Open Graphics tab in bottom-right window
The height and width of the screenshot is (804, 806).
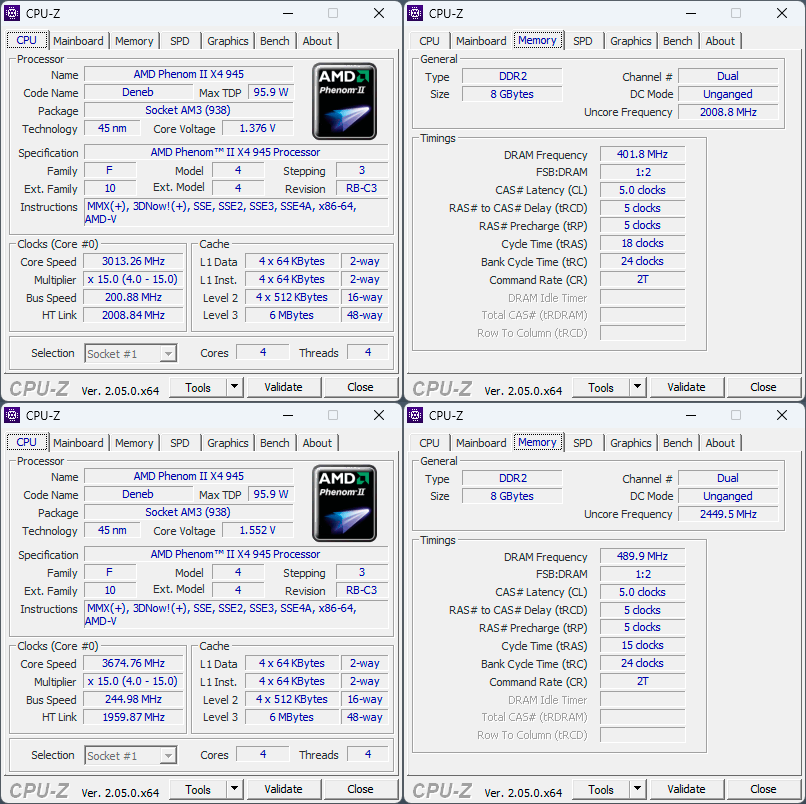pos(631,443)
